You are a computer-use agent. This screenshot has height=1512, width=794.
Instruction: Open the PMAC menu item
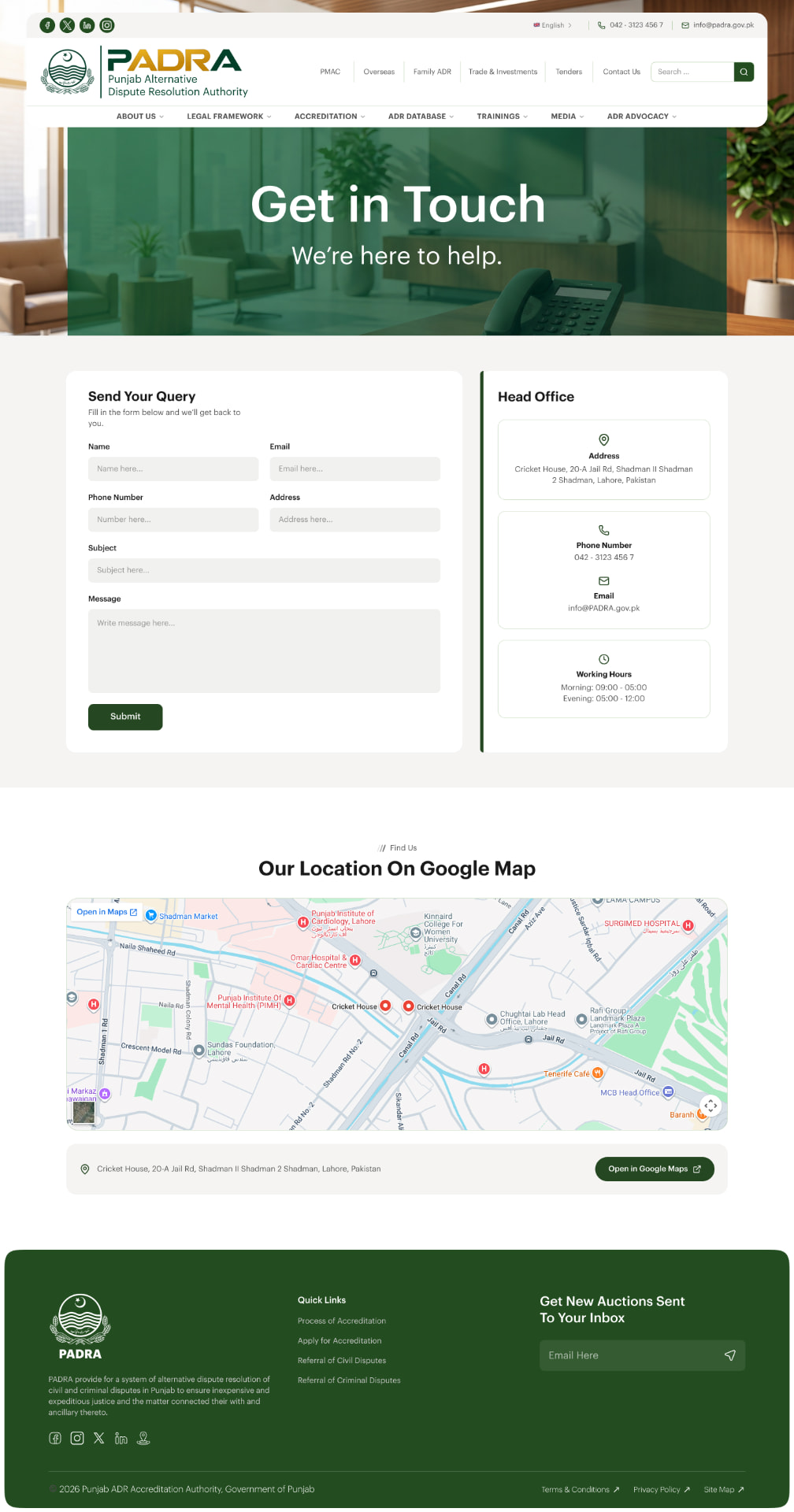pos(330,72)
